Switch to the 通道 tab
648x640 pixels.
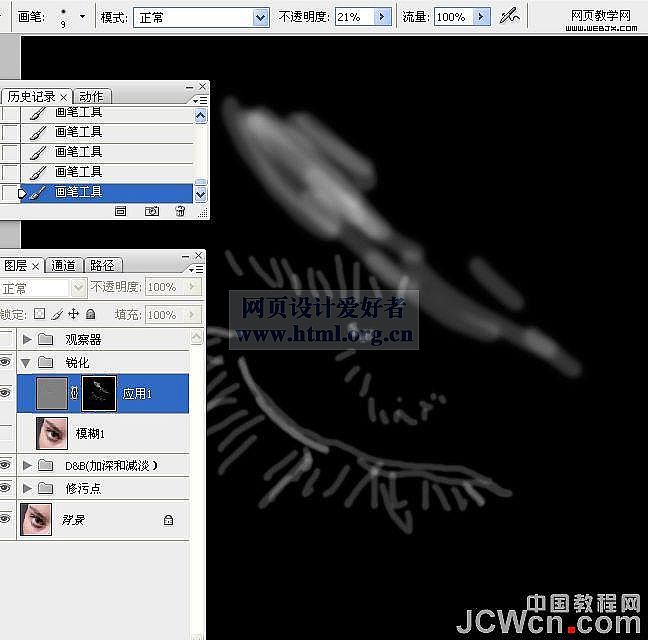(x=63, y=266)
